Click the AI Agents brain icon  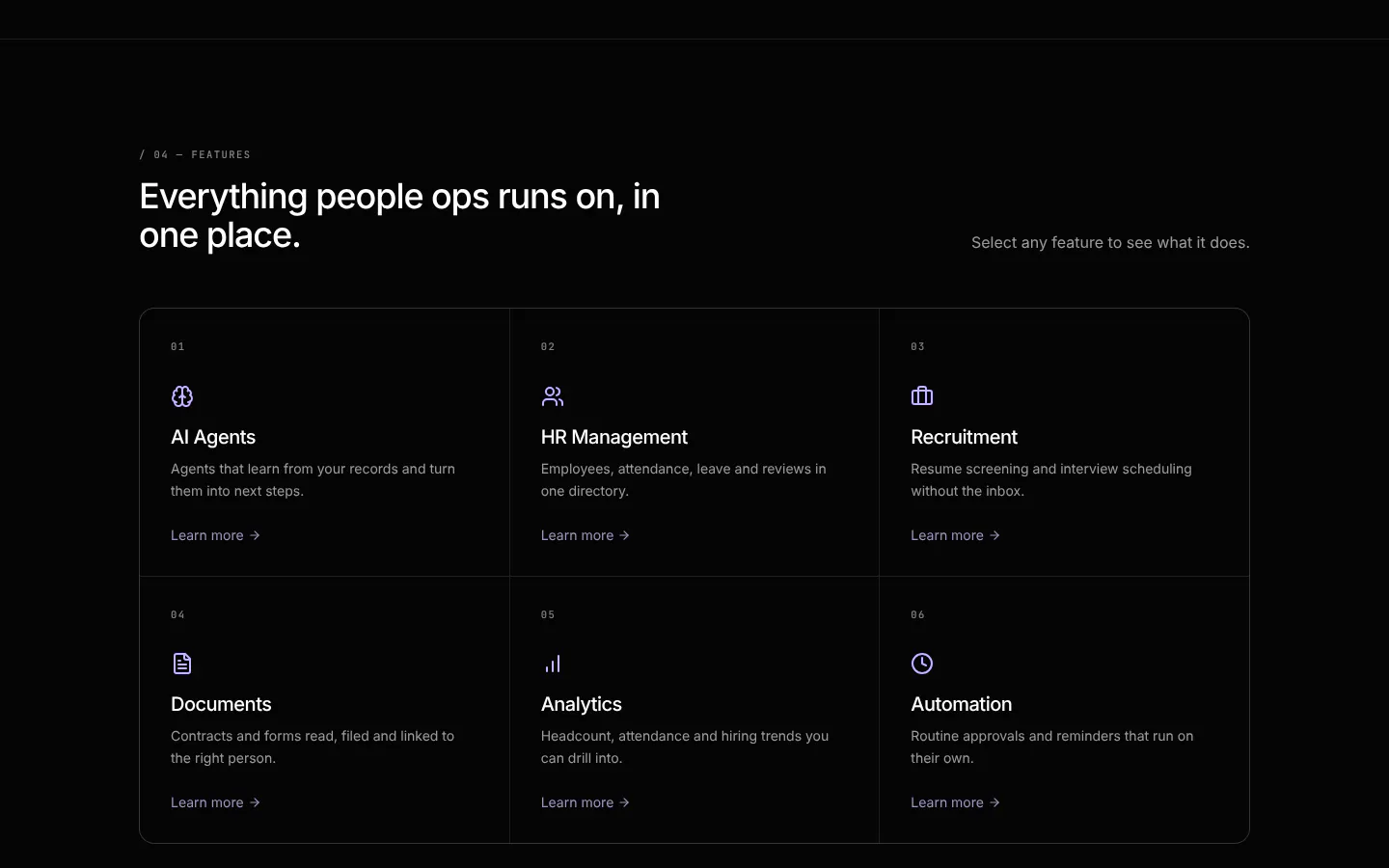point(182,396)
